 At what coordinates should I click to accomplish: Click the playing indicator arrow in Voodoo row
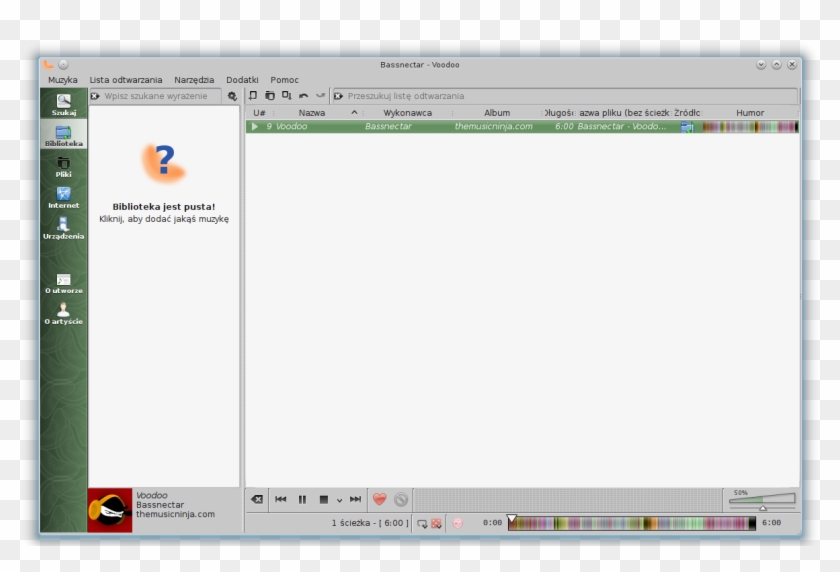[x=255, y=126]
